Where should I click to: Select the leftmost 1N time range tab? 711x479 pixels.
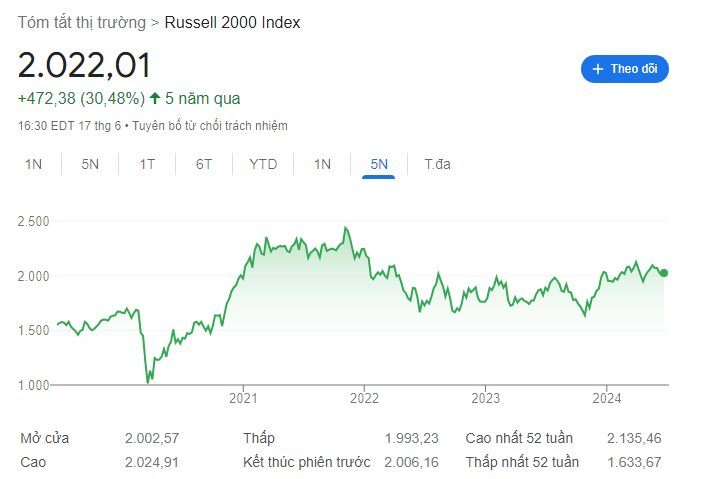tap(33, 164)
